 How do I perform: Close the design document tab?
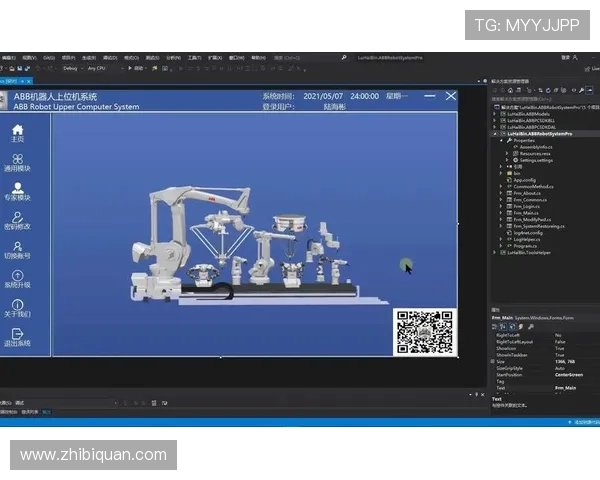[29, 81]
